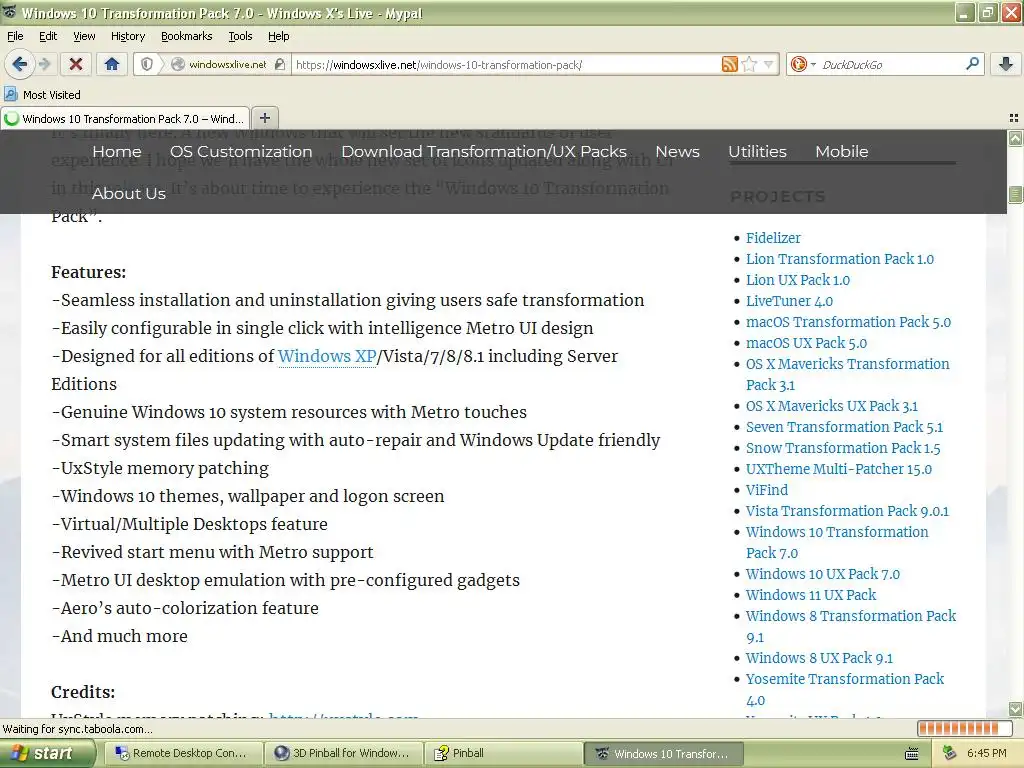Go forward with the Forward arrow button
This screenshot has width=1024, height=768.
click(44, 64)
